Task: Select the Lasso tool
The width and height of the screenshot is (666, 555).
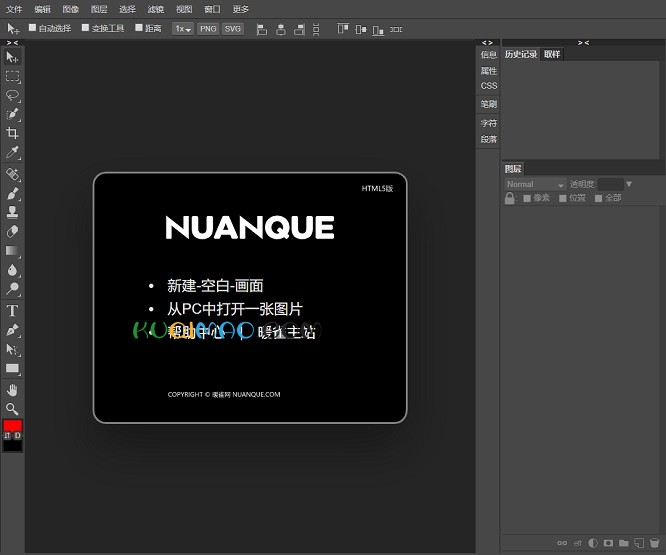Action: pyautogui.click(x=12, y=95)
